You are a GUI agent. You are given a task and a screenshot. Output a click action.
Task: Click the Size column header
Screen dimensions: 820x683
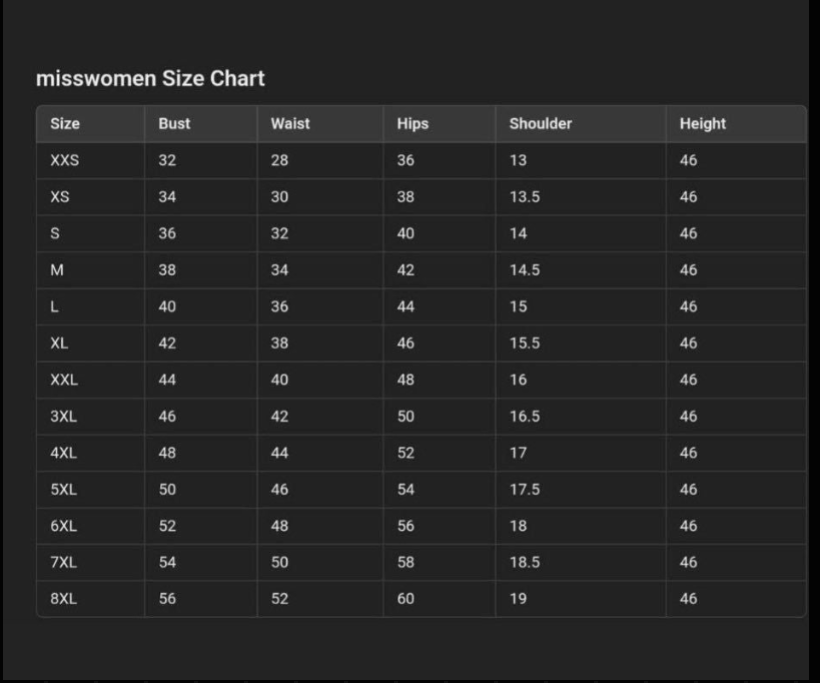point(65,124)
